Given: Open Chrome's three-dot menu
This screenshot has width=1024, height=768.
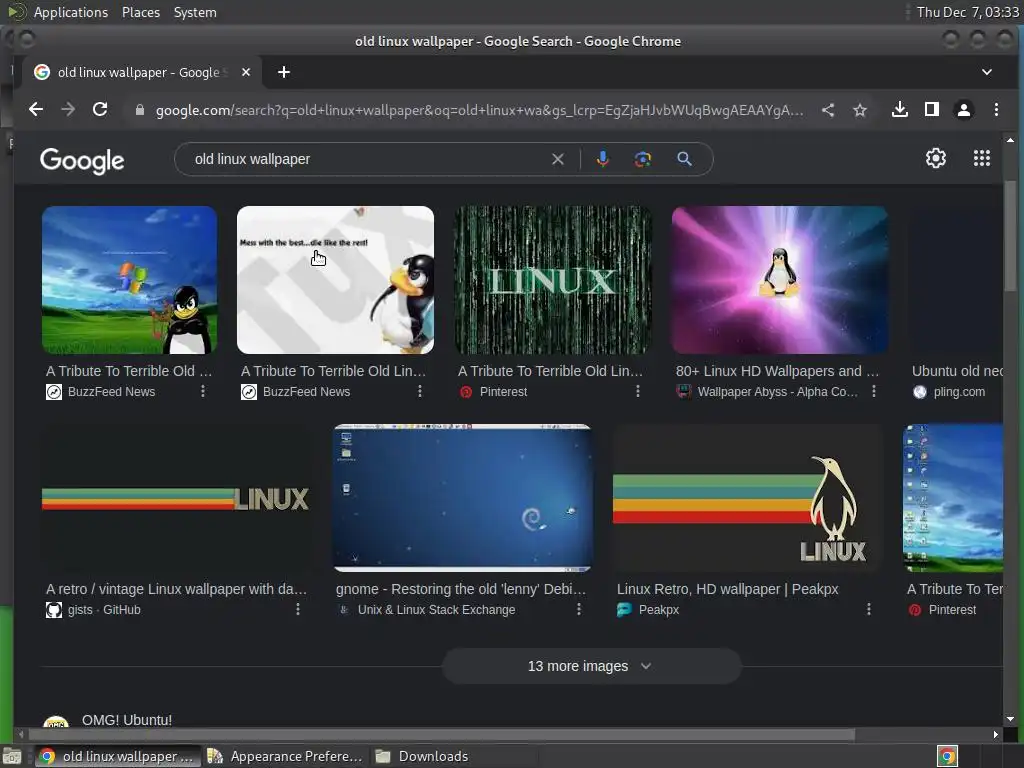Looking at the screenshot, I should [x=996, y=110].
